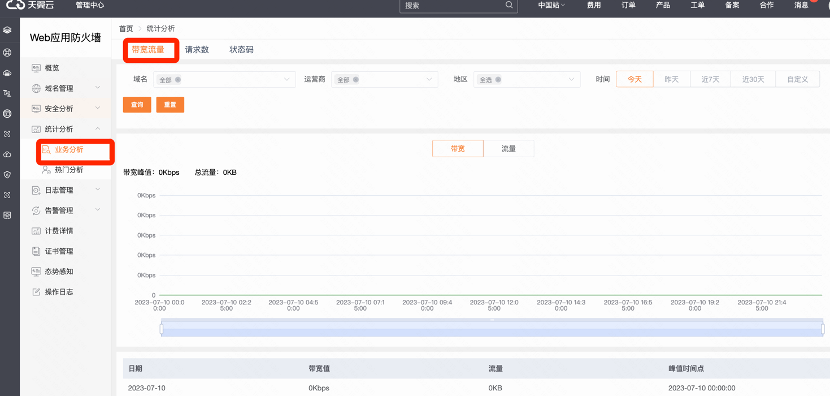
Task: Go to 首页 in breadcrumb
Action: (x=126, y=29)
